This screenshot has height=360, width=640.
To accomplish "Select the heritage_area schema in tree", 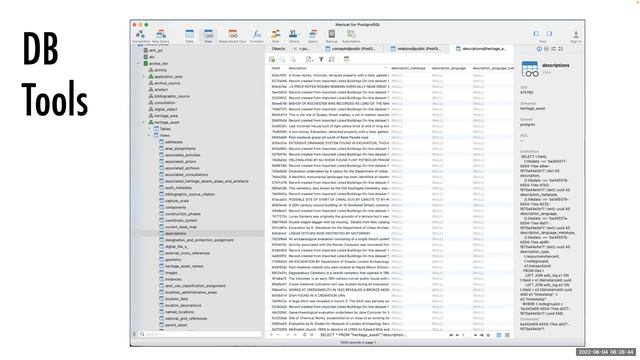I will click(166, 116).
